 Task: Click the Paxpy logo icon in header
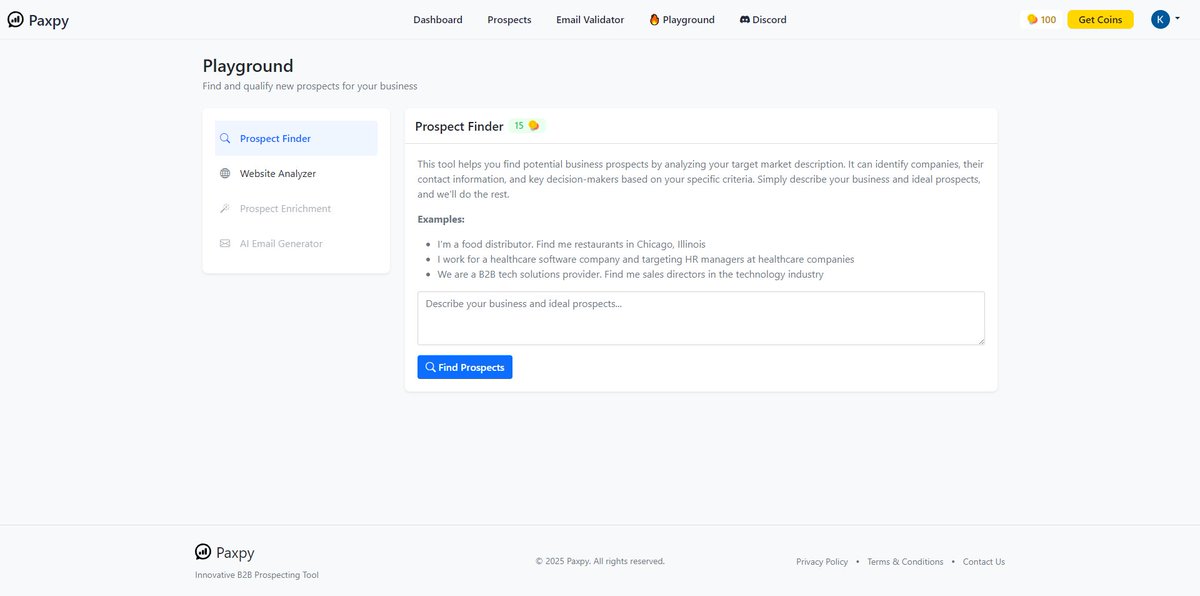pos(16,20)
